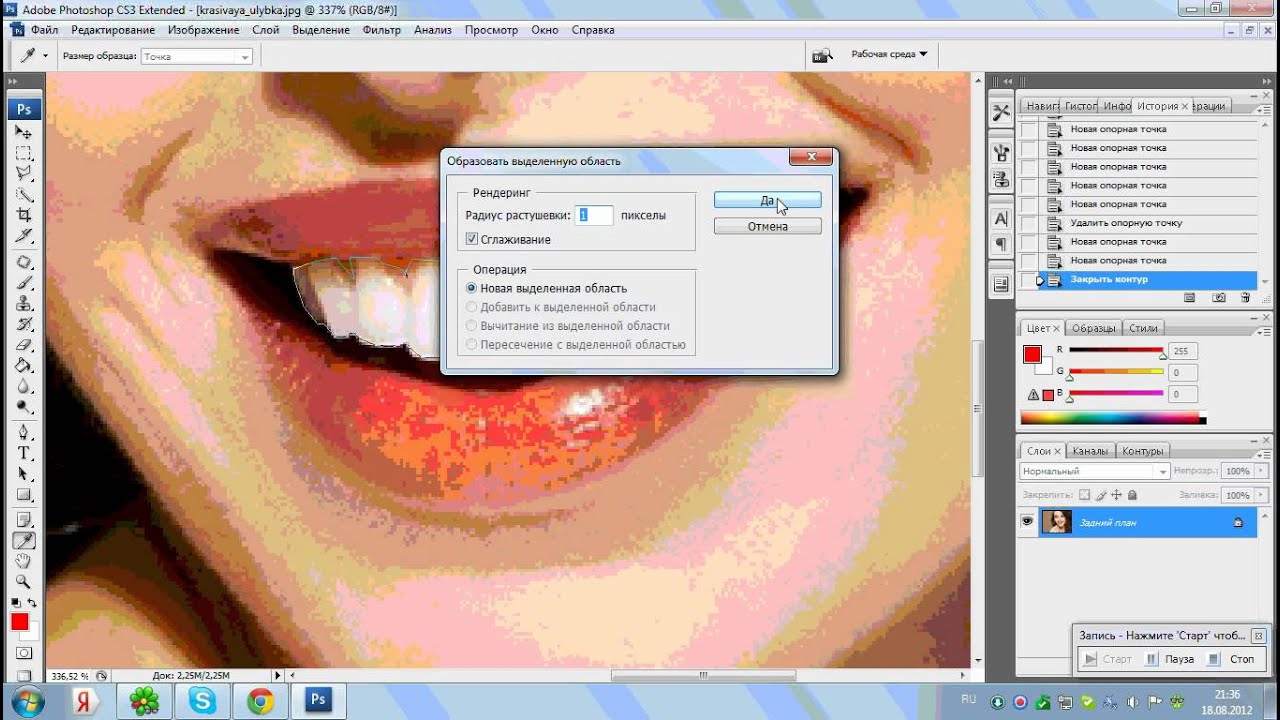Image resolution: width=1280 pixels, height=720 pixels.
Task: Select the Dodge tool
Action: pos(24,408)
